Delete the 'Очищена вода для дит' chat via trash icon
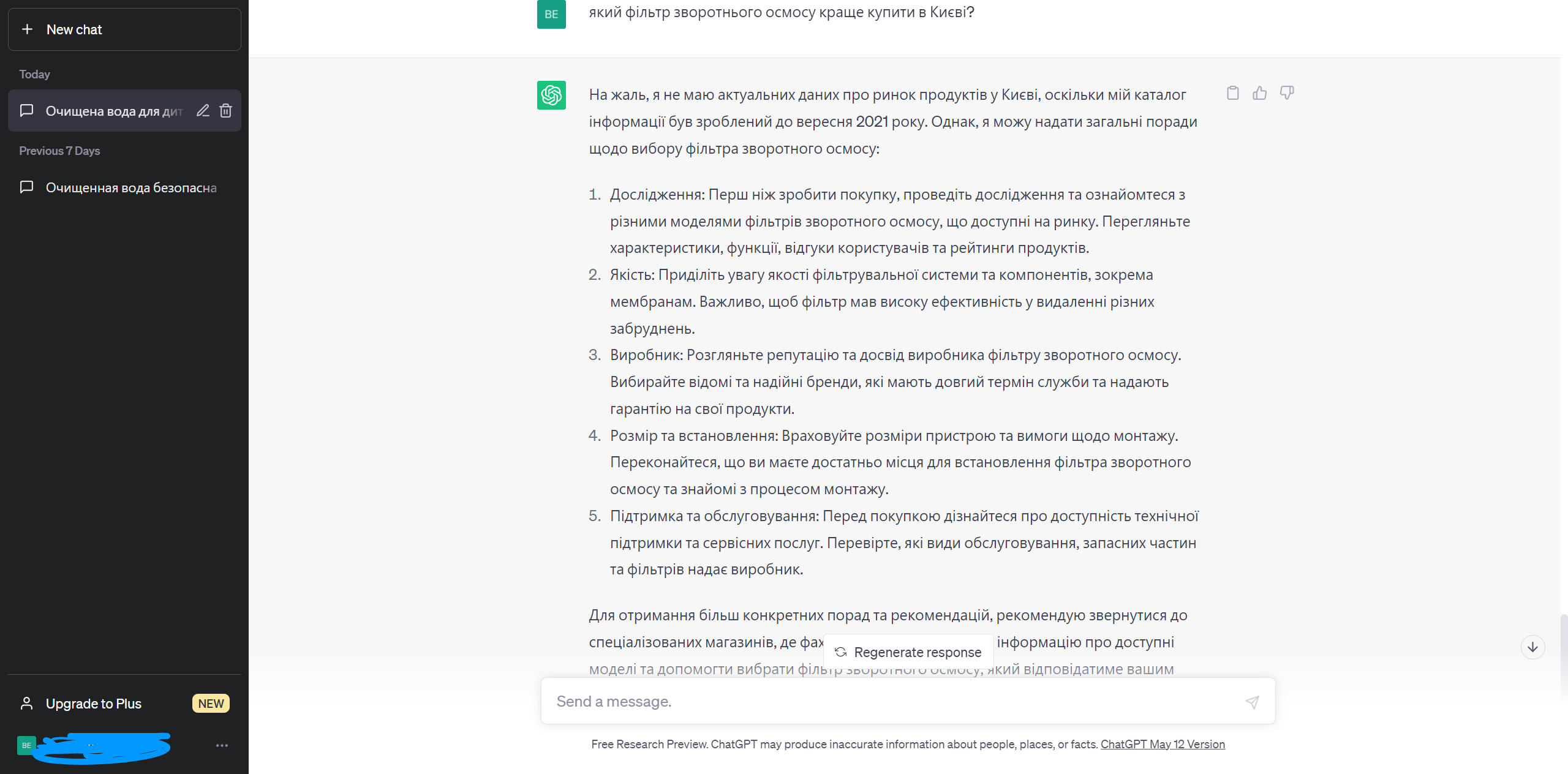 [226, 111]
